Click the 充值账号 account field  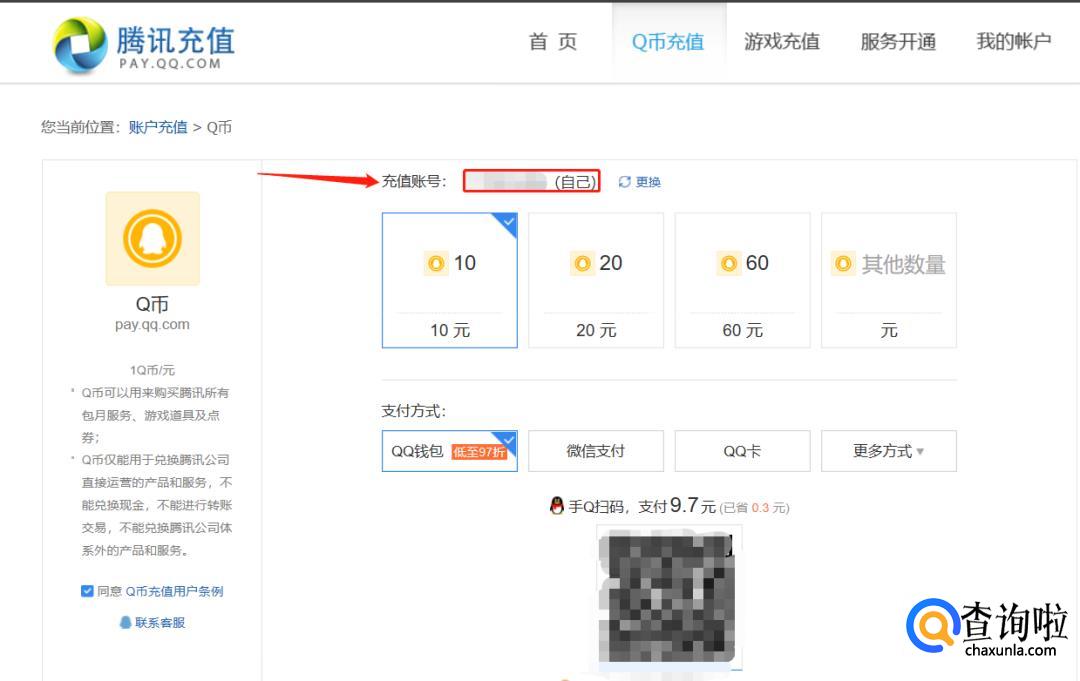[531, 181]
